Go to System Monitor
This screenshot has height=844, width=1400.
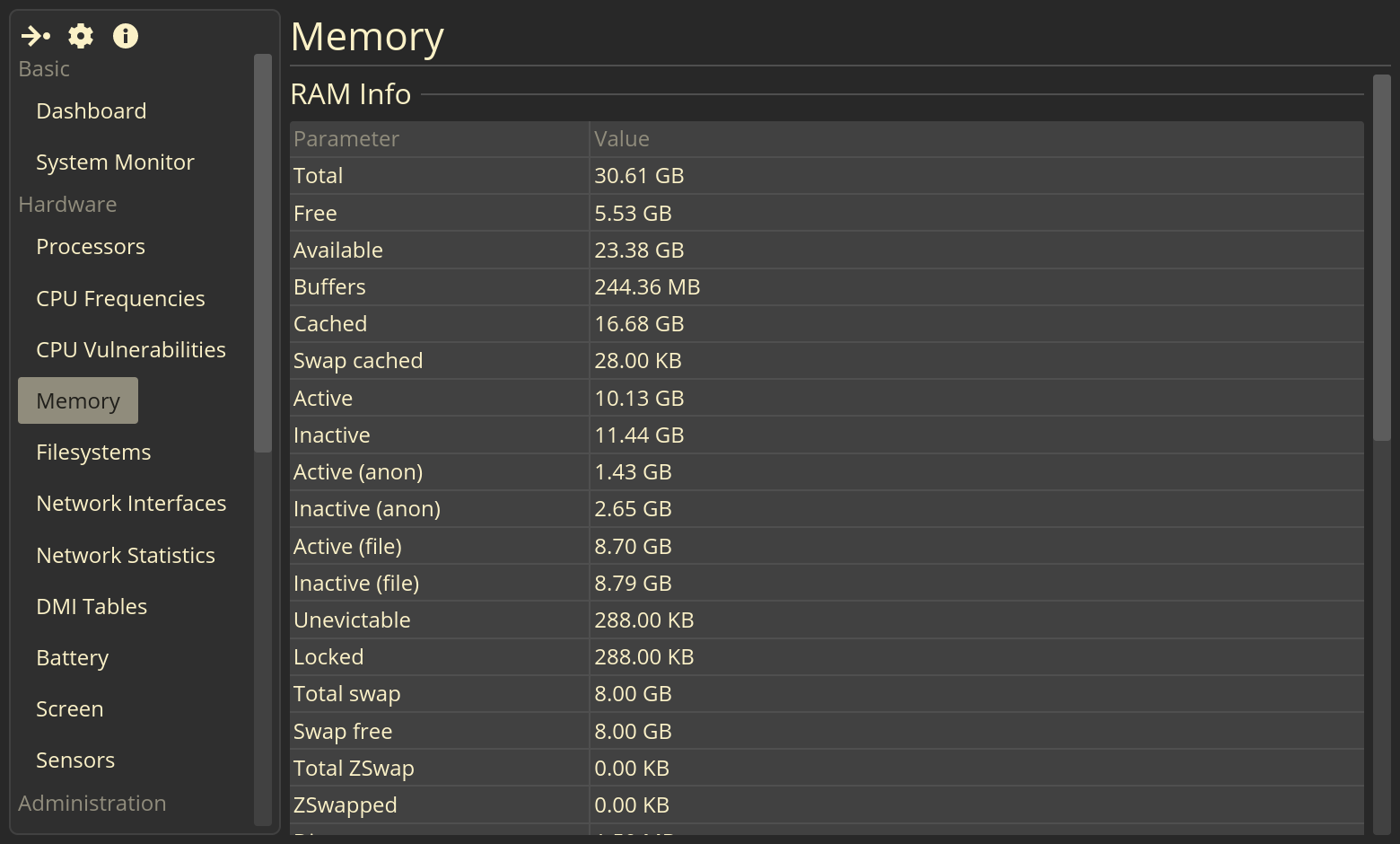tap(115, 163)
